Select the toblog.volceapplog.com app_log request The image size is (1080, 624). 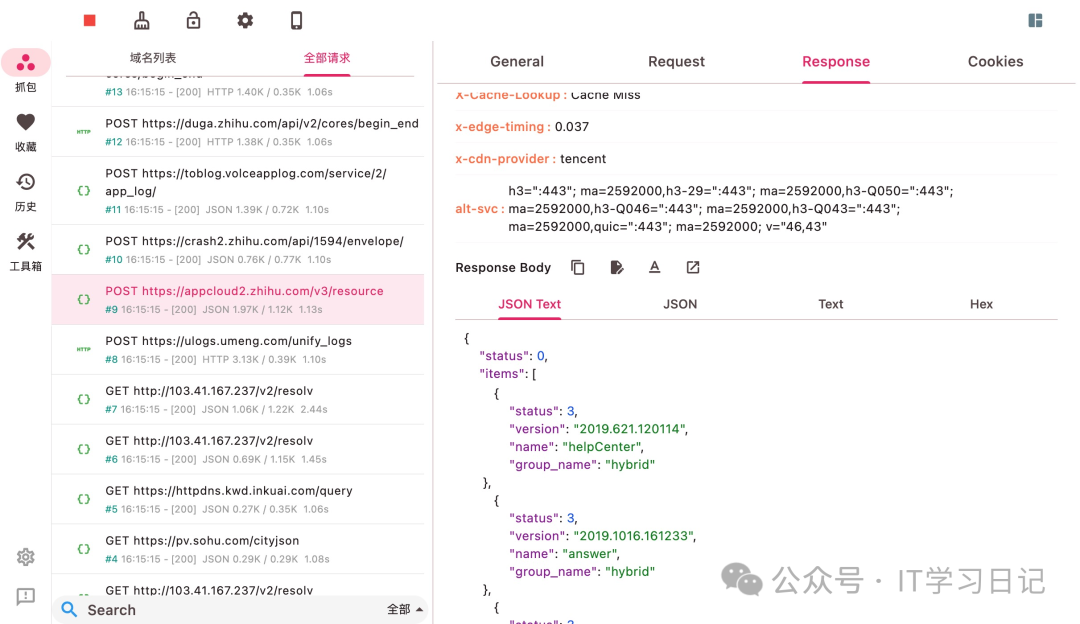(x=238, y=191)
